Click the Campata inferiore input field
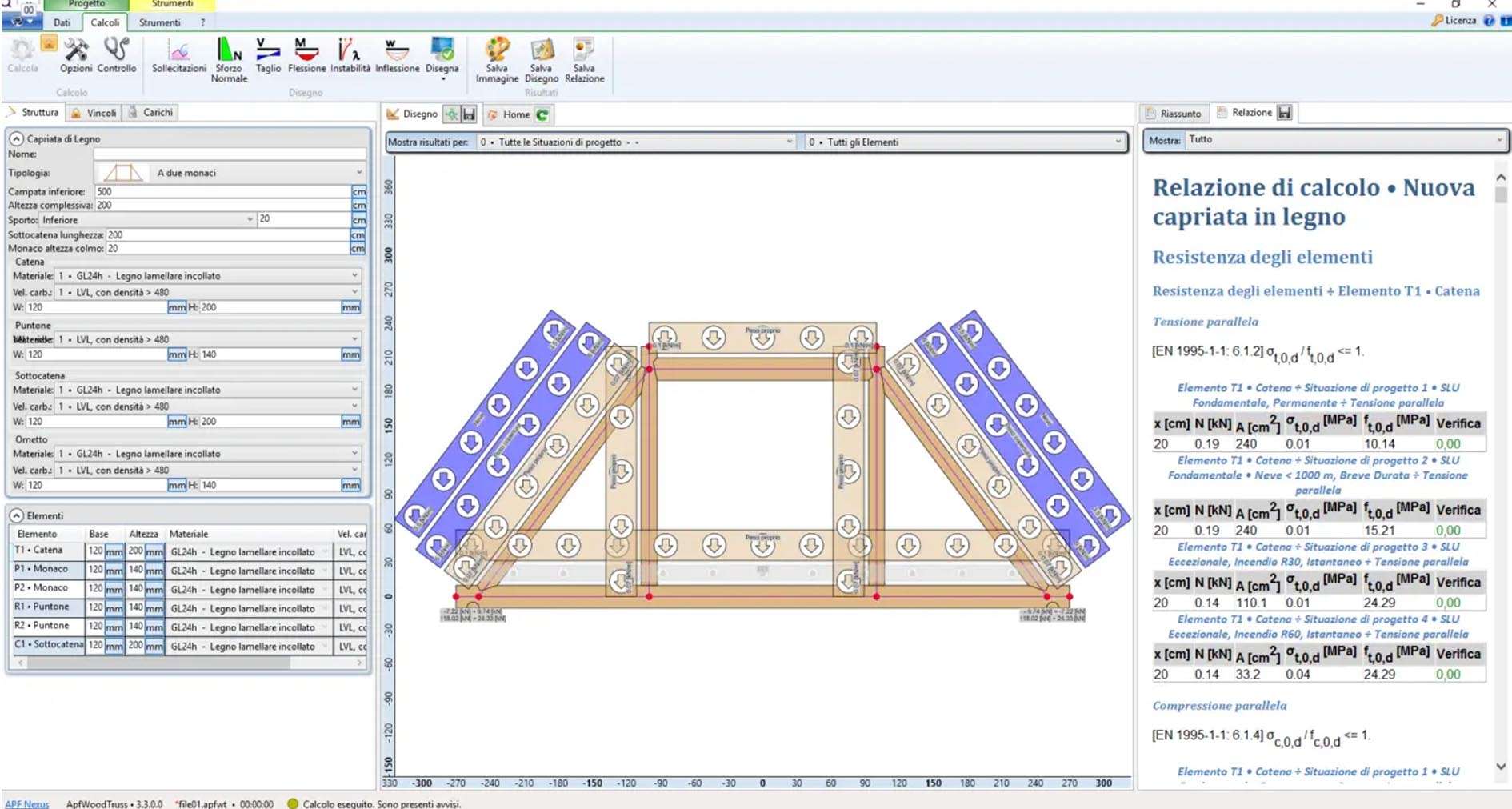The width and height of the screenshot is (1512, 809). click(222, 192)
